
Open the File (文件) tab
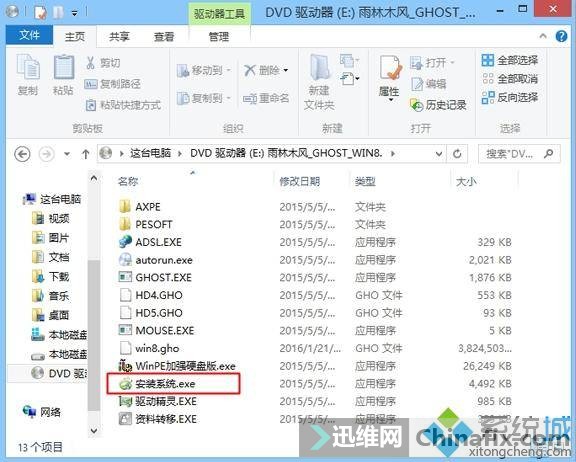tap(30, 36)
